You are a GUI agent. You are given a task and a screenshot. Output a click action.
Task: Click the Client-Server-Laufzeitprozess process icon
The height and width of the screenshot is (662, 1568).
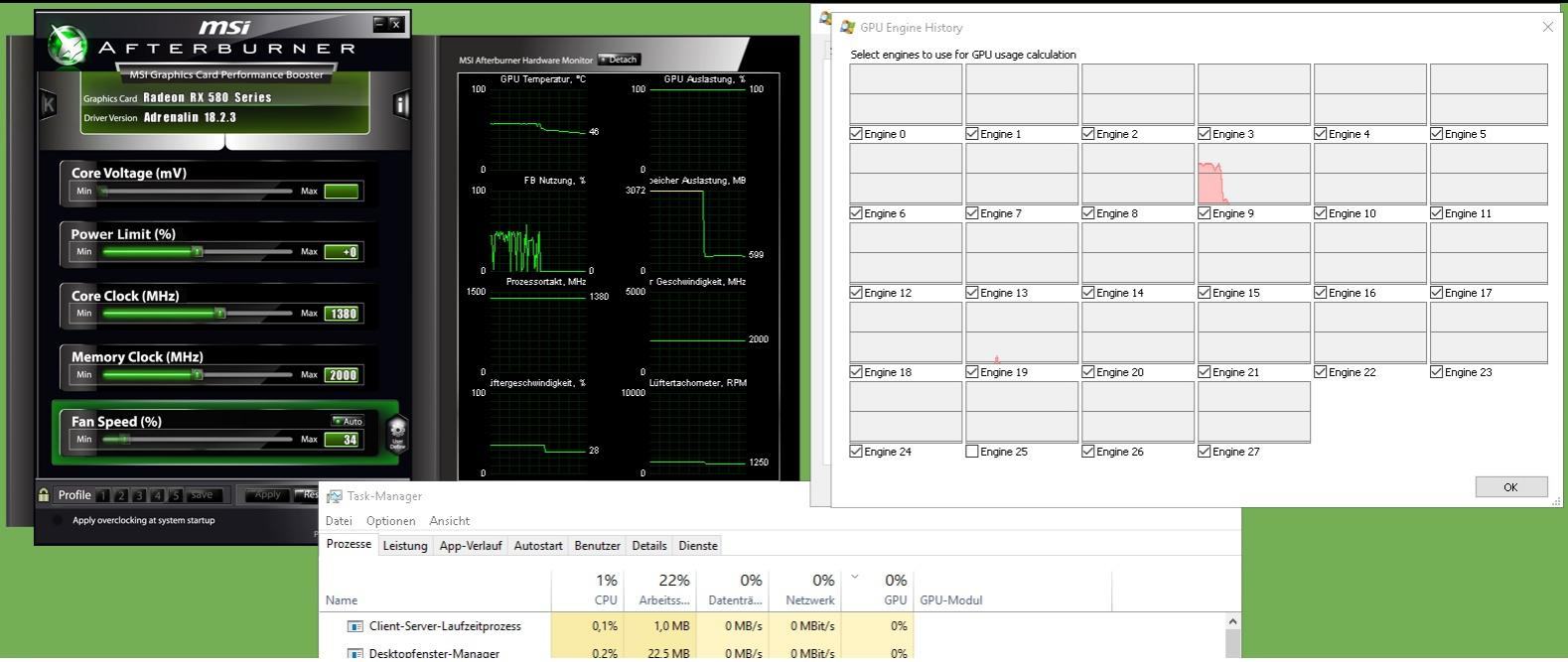pos(356,626)
